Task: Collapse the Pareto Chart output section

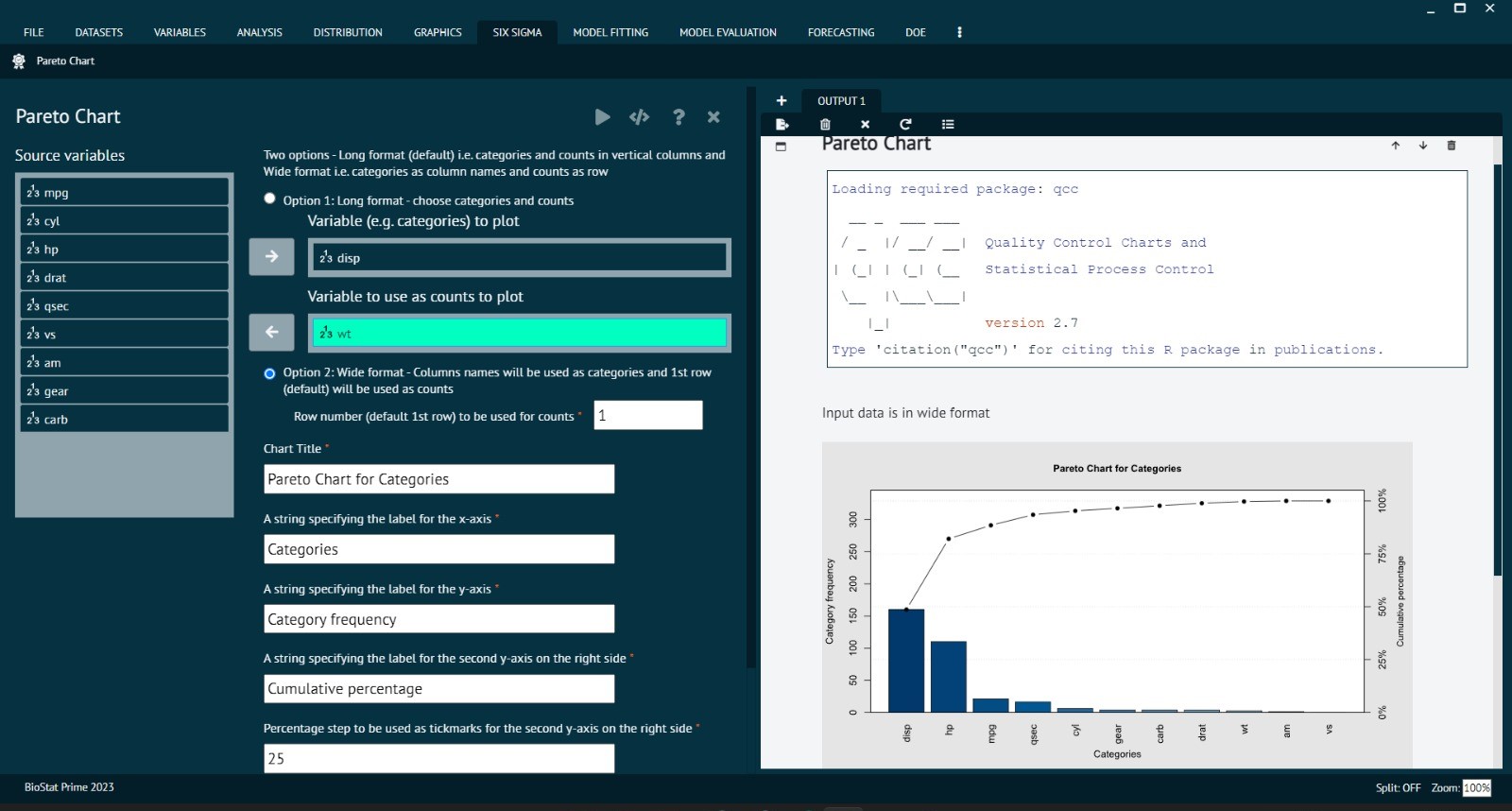Action: [781, 147]
